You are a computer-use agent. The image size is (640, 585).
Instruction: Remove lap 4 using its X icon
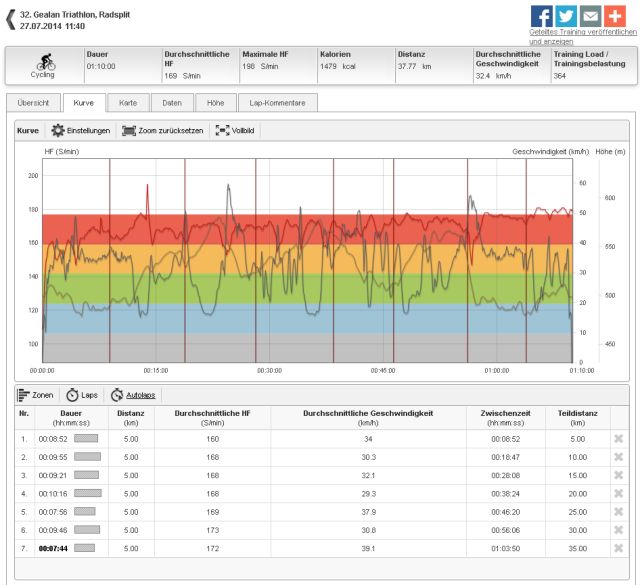click(x=617, y=493)
